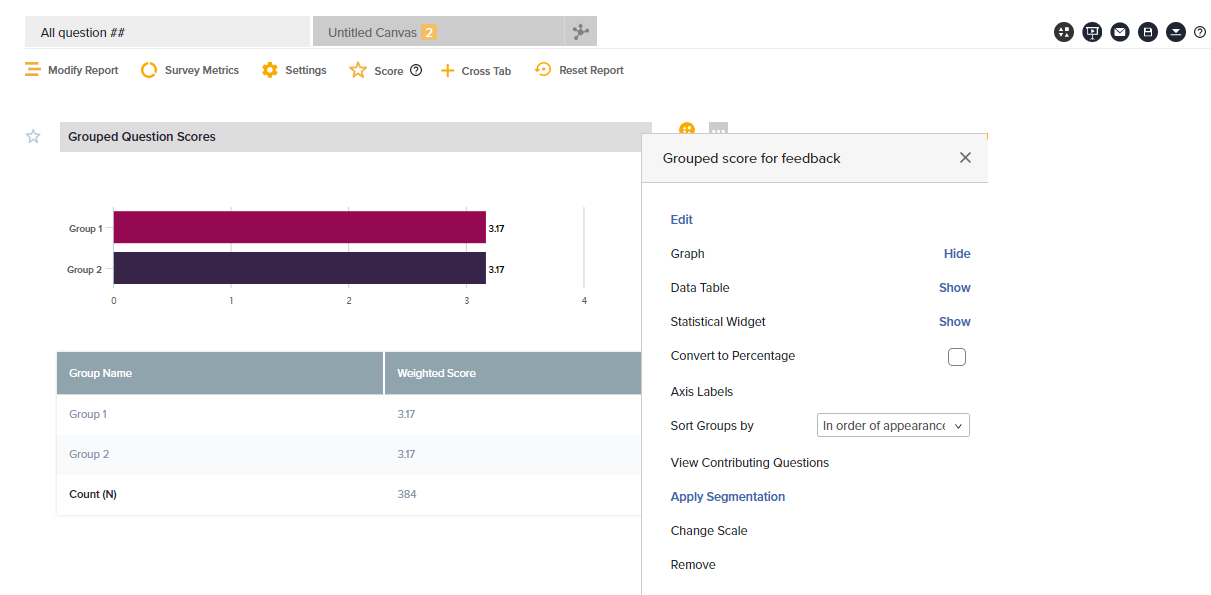
Task: Show the Statistical Widget
Action: [x=954, y=322]
